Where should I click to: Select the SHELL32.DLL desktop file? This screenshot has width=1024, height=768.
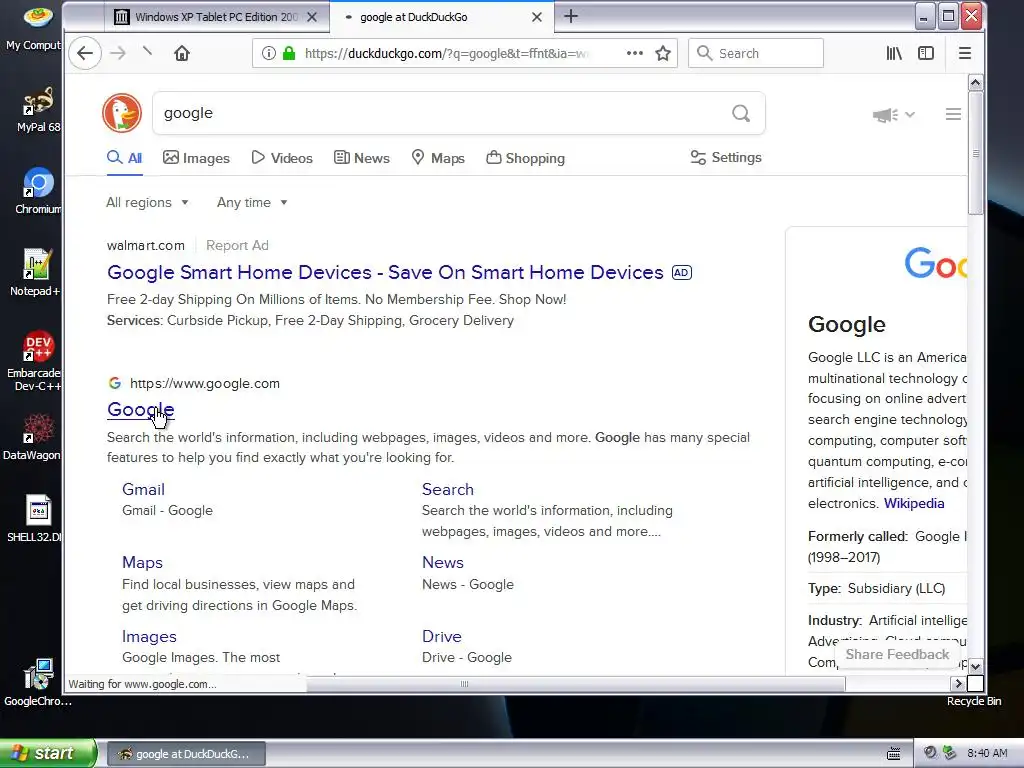tap(35, 519)
